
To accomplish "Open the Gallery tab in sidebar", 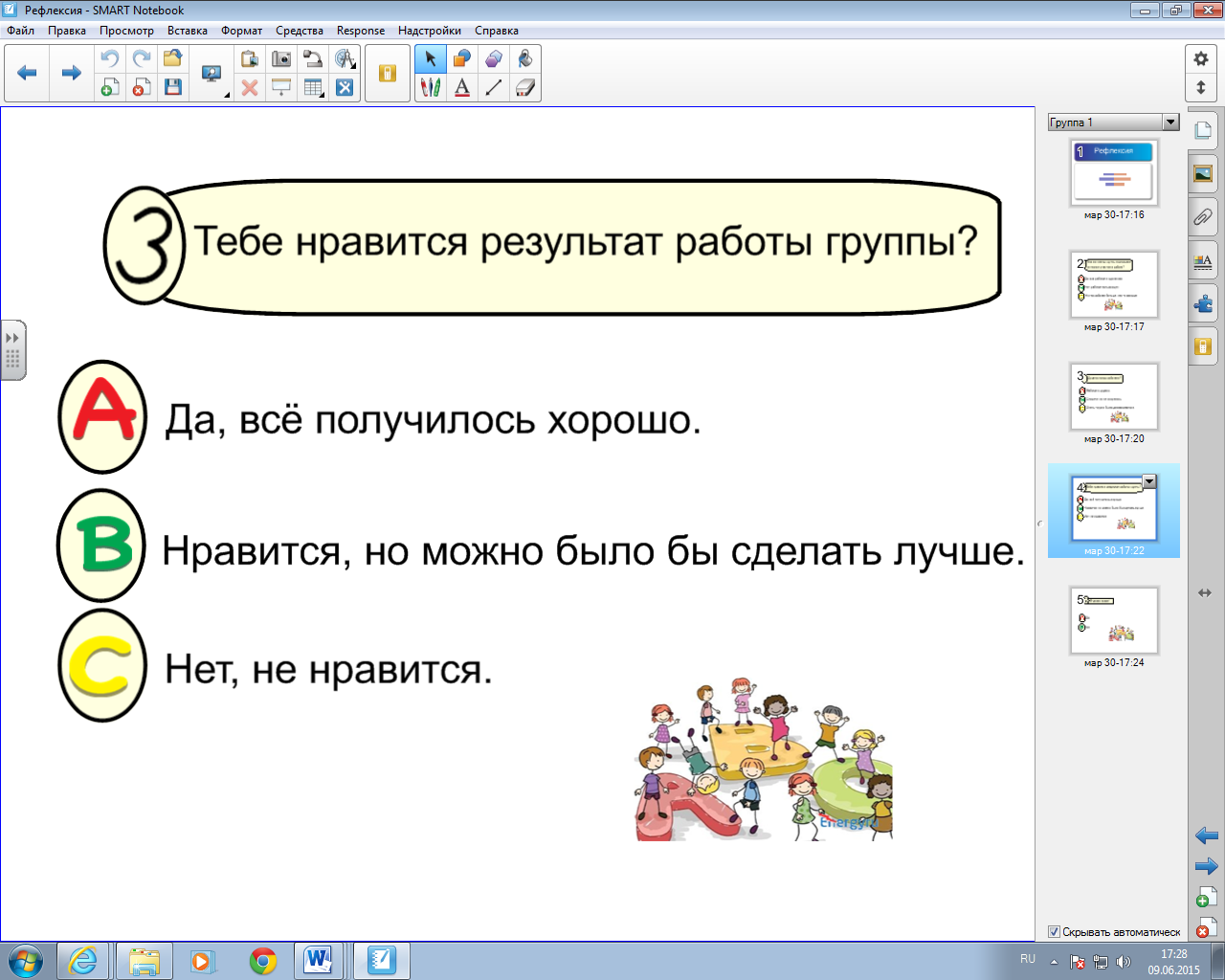I will 1203,173.
